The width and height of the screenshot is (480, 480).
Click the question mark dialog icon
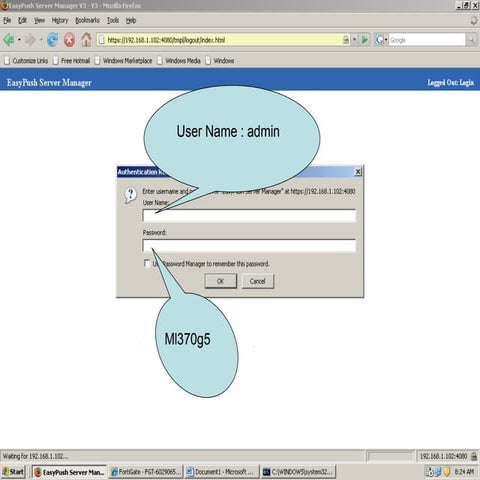[130, 195]
